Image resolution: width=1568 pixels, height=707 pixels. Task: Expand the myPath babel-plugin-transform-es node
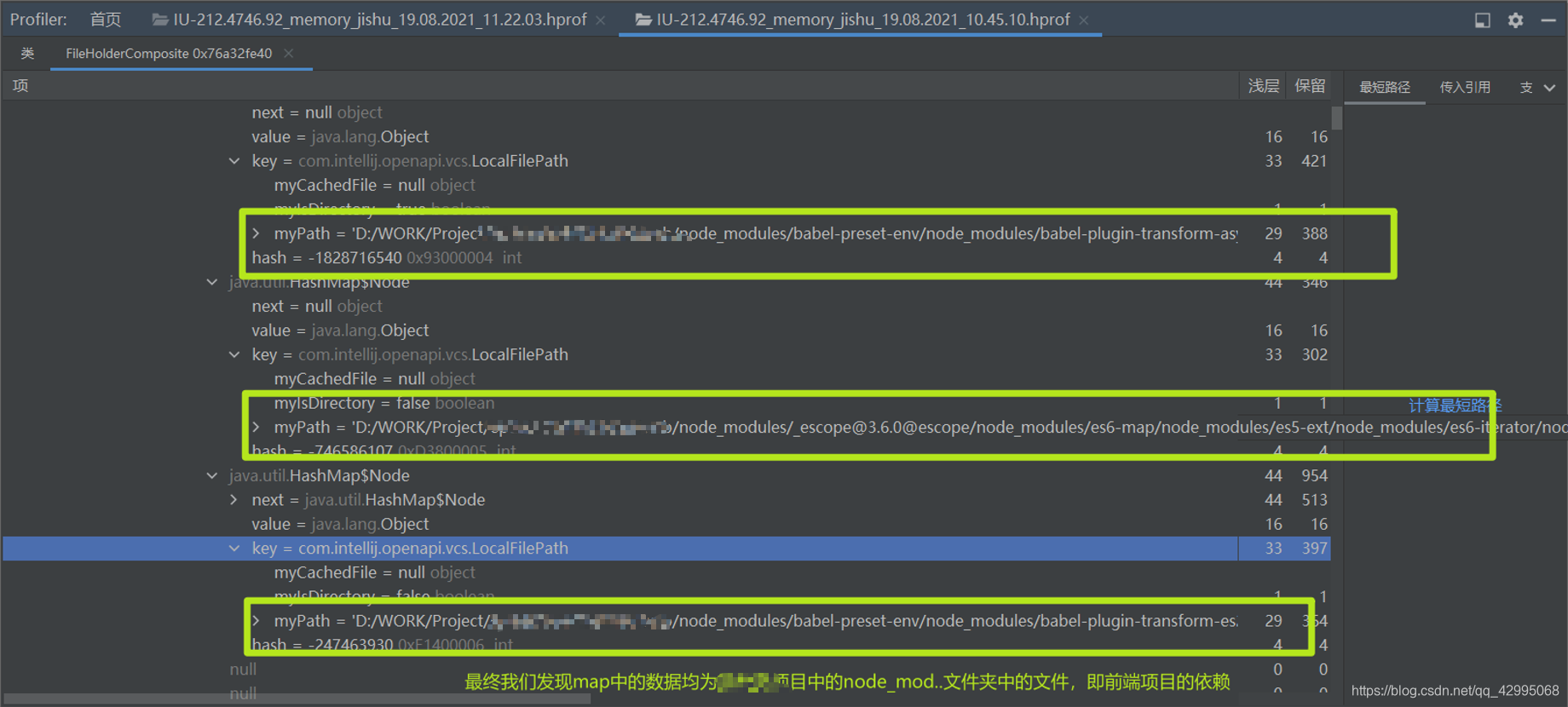tap(256, 621)
